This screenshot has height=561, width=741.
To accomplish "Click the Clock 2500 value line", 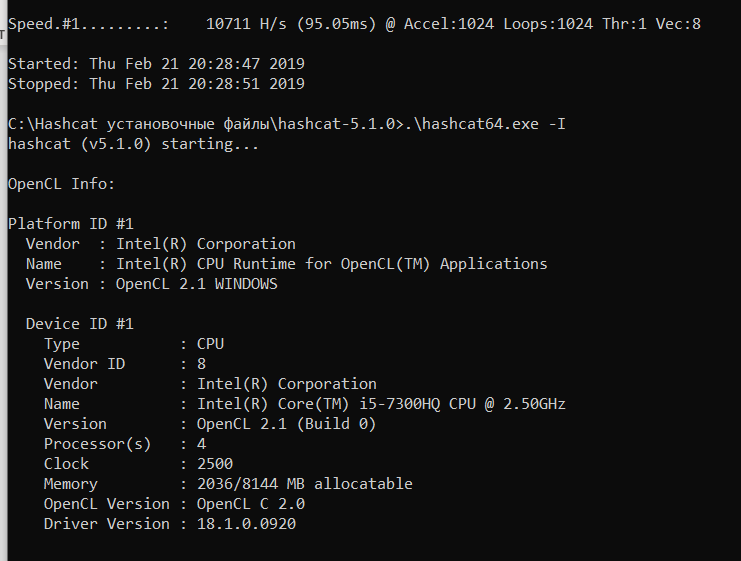I will [138, 464].
